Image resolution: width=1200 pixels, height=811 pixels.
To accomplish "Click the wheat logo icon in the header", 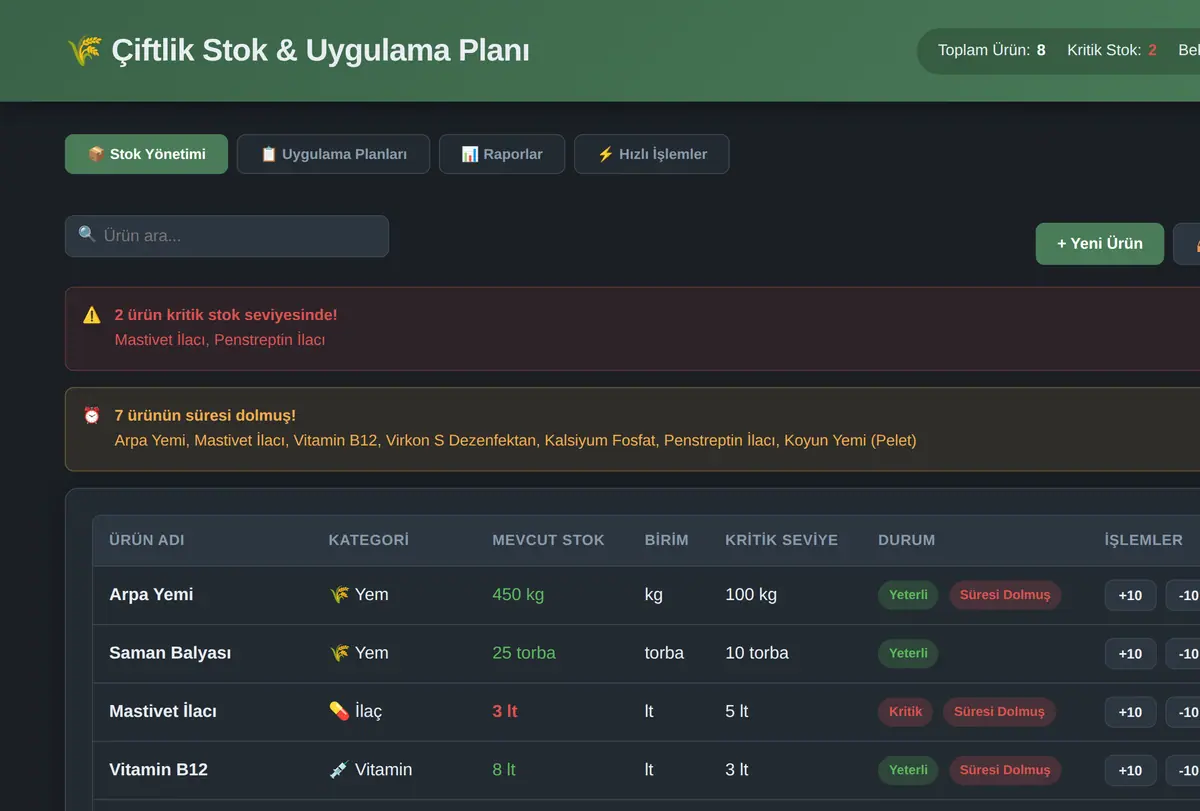I will [x=84, y=50].
